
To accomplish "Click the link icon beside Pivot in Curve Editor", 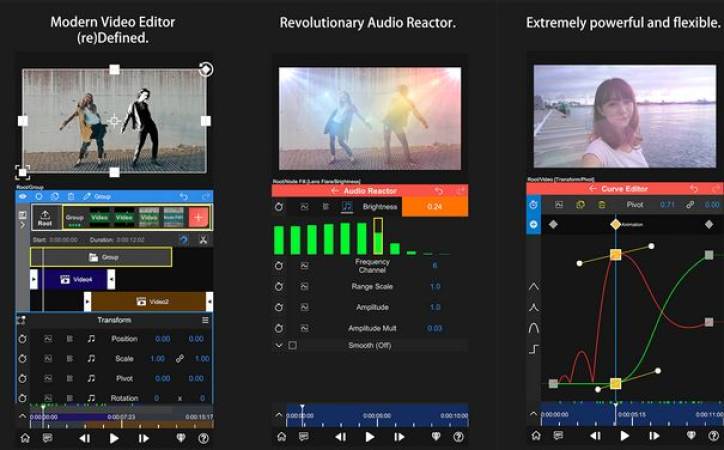I will (x=691, y=205).
